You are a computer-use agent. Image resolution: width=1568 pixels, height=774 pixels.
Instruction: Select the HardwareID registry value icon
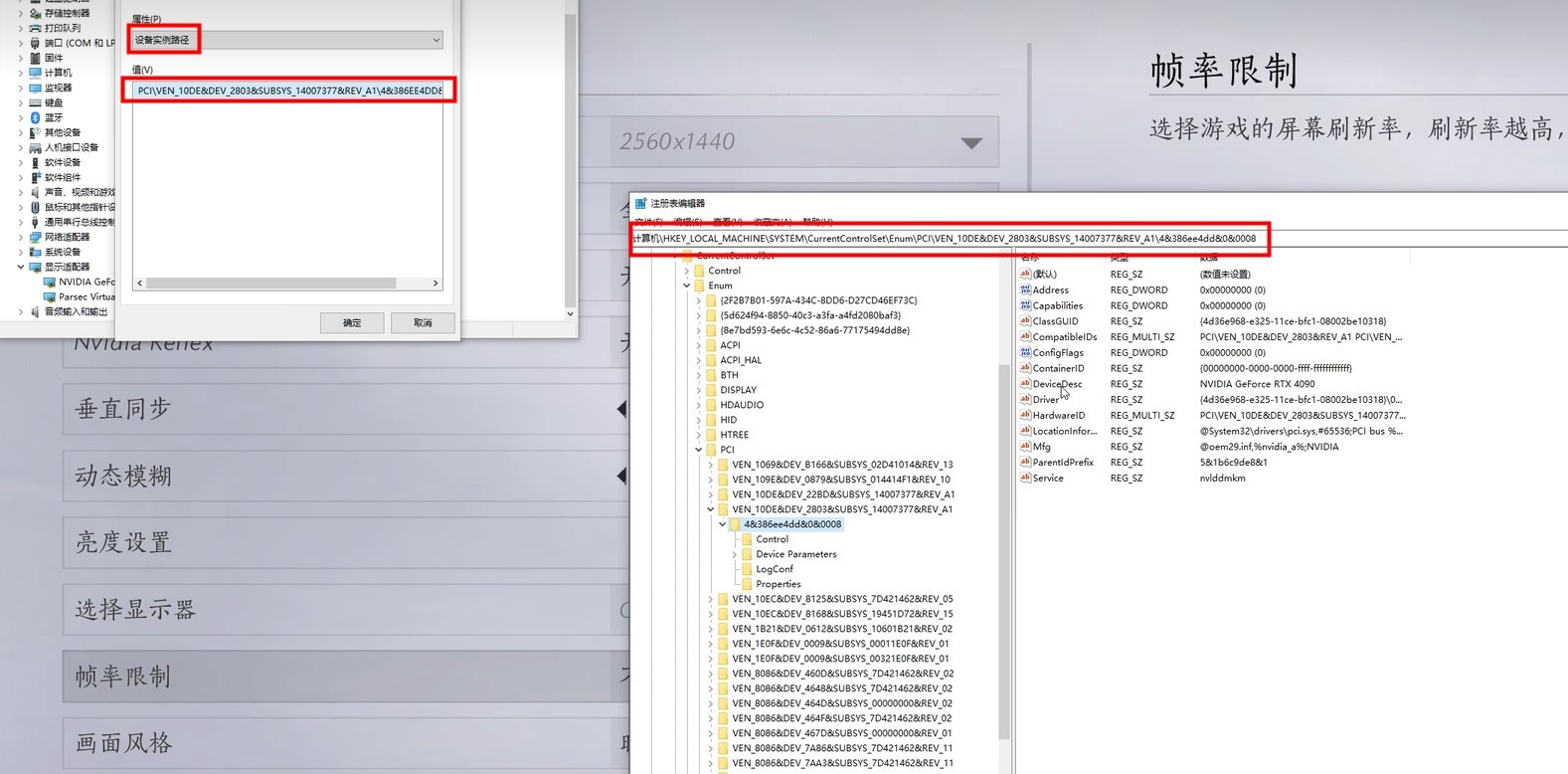tap(1025, 416)
